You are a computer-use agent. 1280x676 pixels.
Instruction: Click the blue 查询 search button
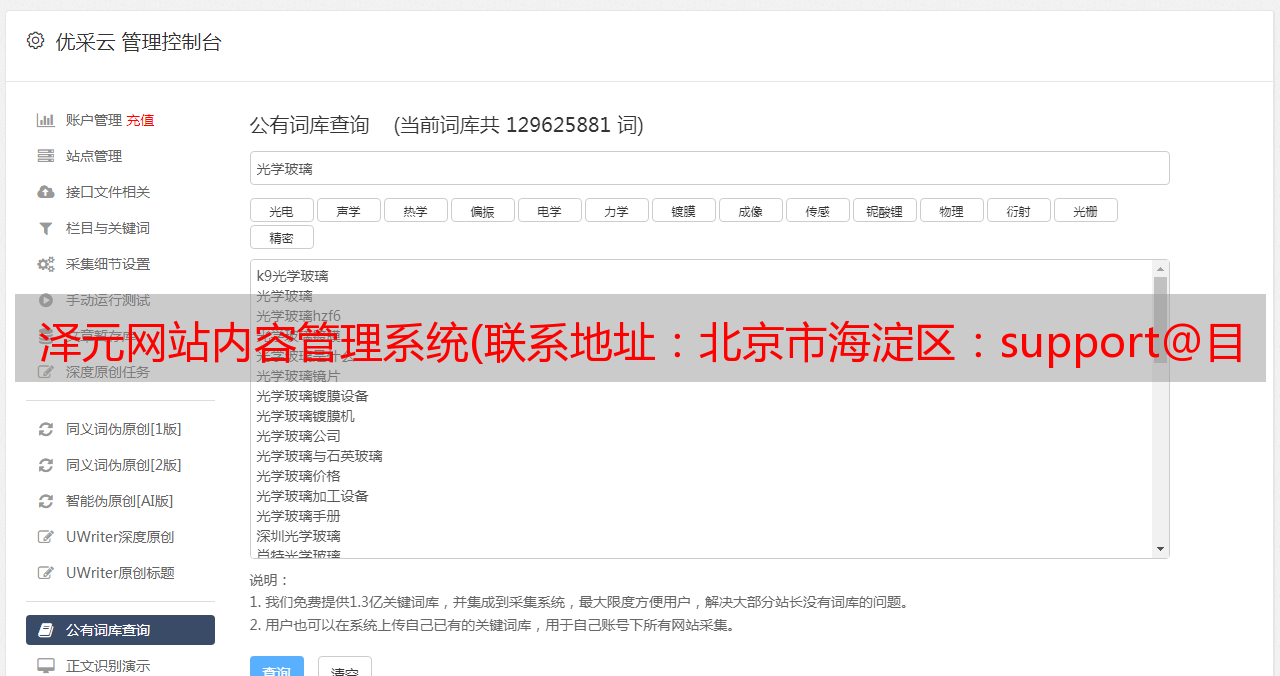tap(277, 668)
